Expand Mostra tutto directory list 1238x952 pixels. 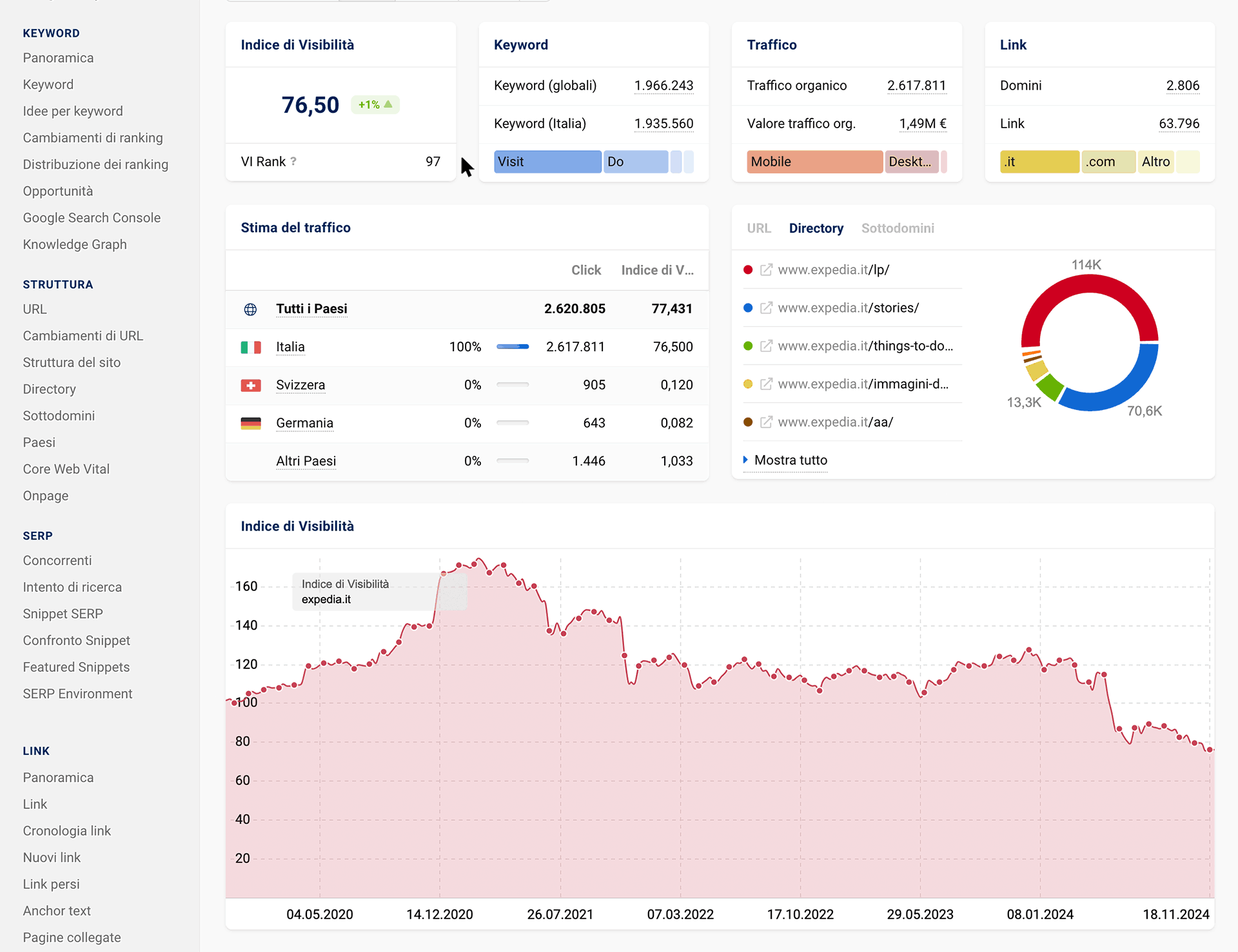785,460
